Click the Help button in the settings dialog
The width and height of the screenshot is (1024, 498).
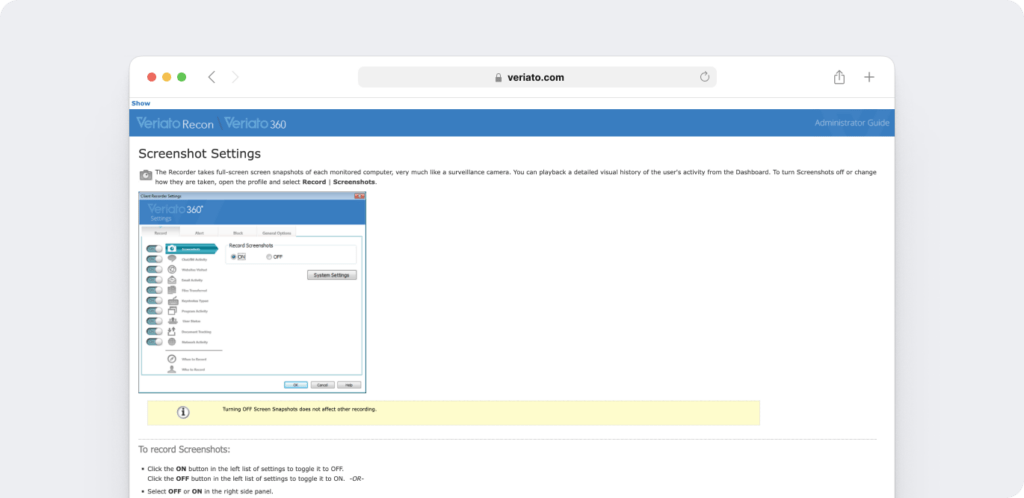coord(349,385)
